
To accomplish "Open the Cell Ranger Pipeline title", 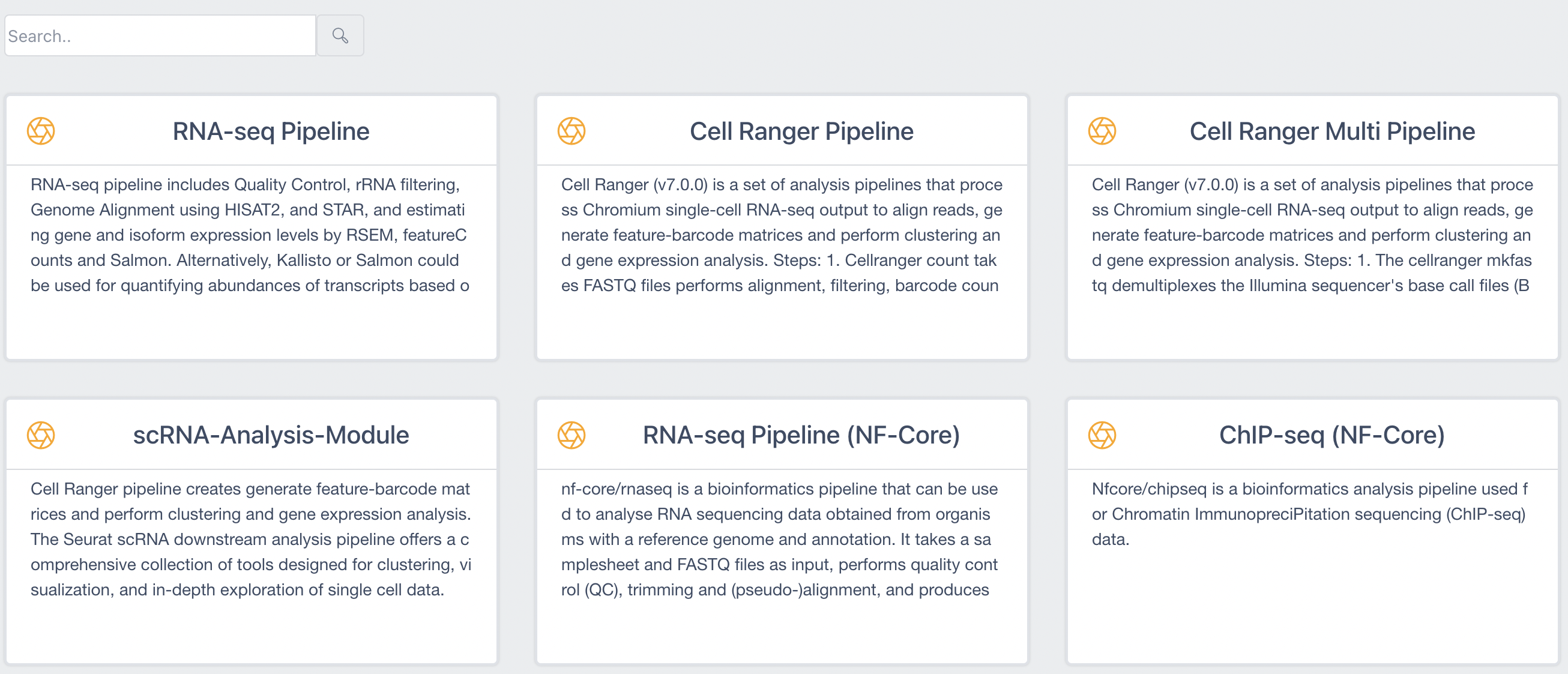I will [x=801, y=131].
